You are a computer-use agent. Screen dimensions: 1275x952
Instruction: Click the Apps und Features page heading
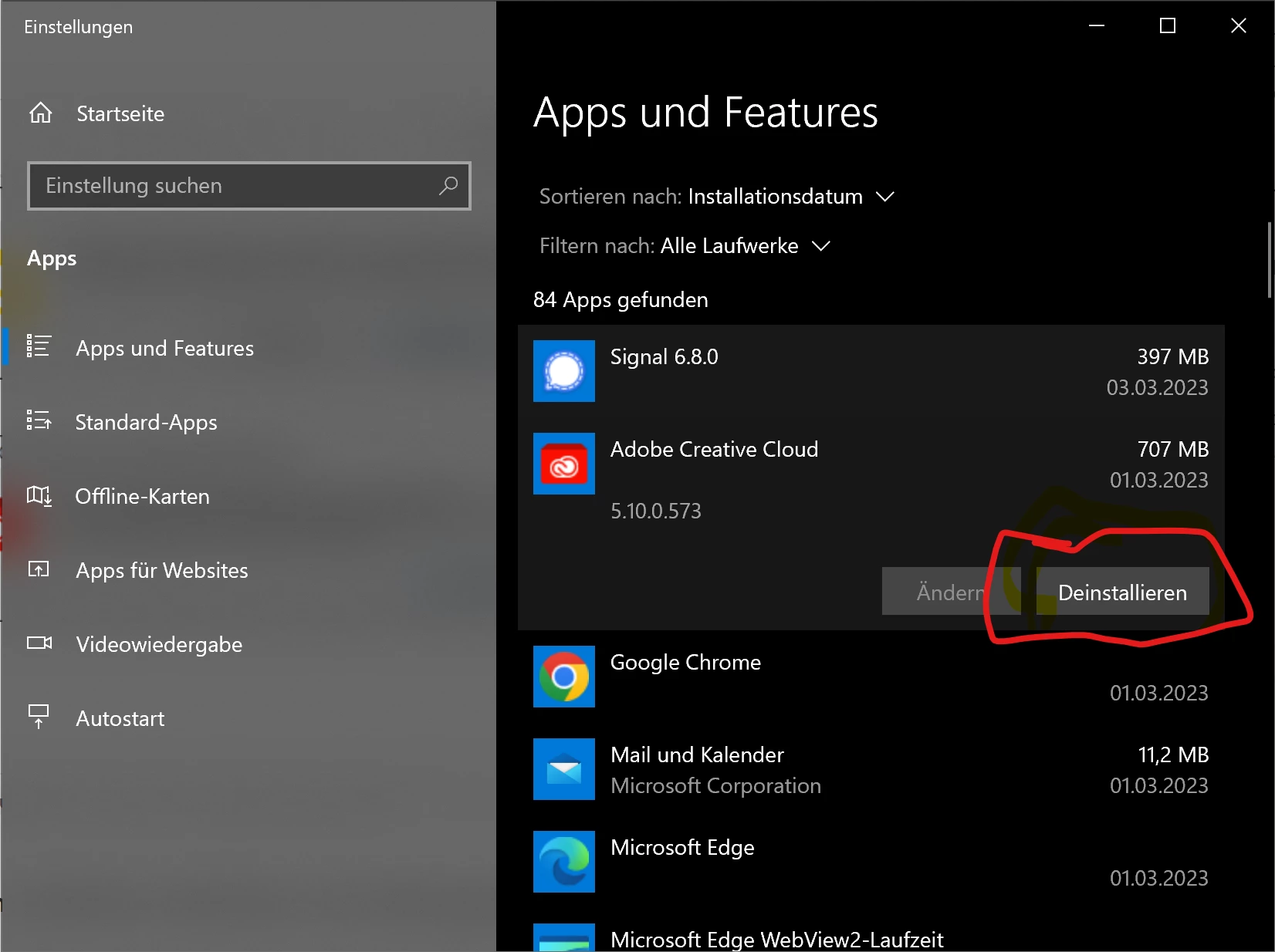705,113
